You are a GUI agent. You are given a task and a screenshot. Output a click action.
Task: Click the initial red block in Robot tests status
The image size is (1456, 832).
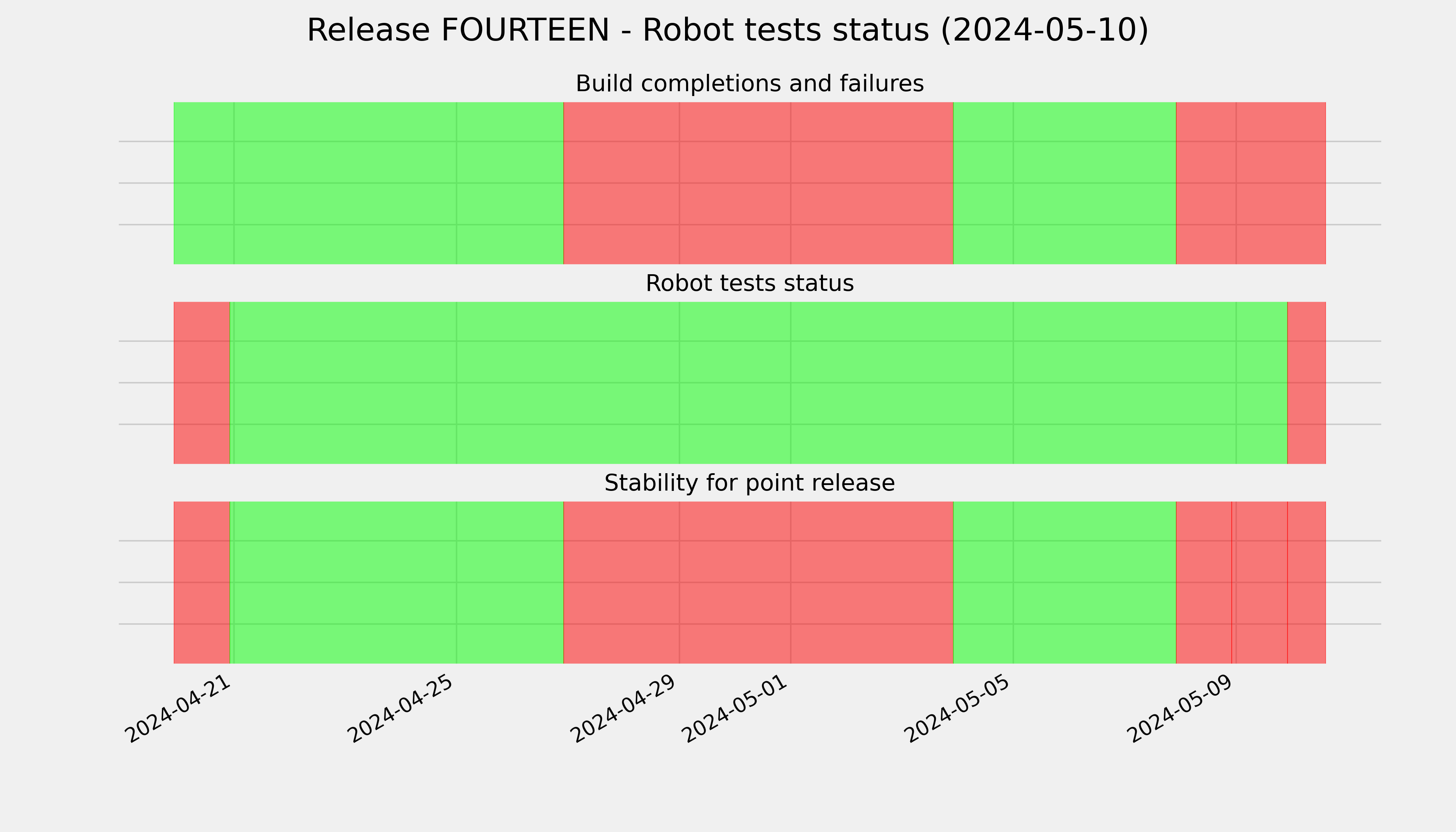202,383
